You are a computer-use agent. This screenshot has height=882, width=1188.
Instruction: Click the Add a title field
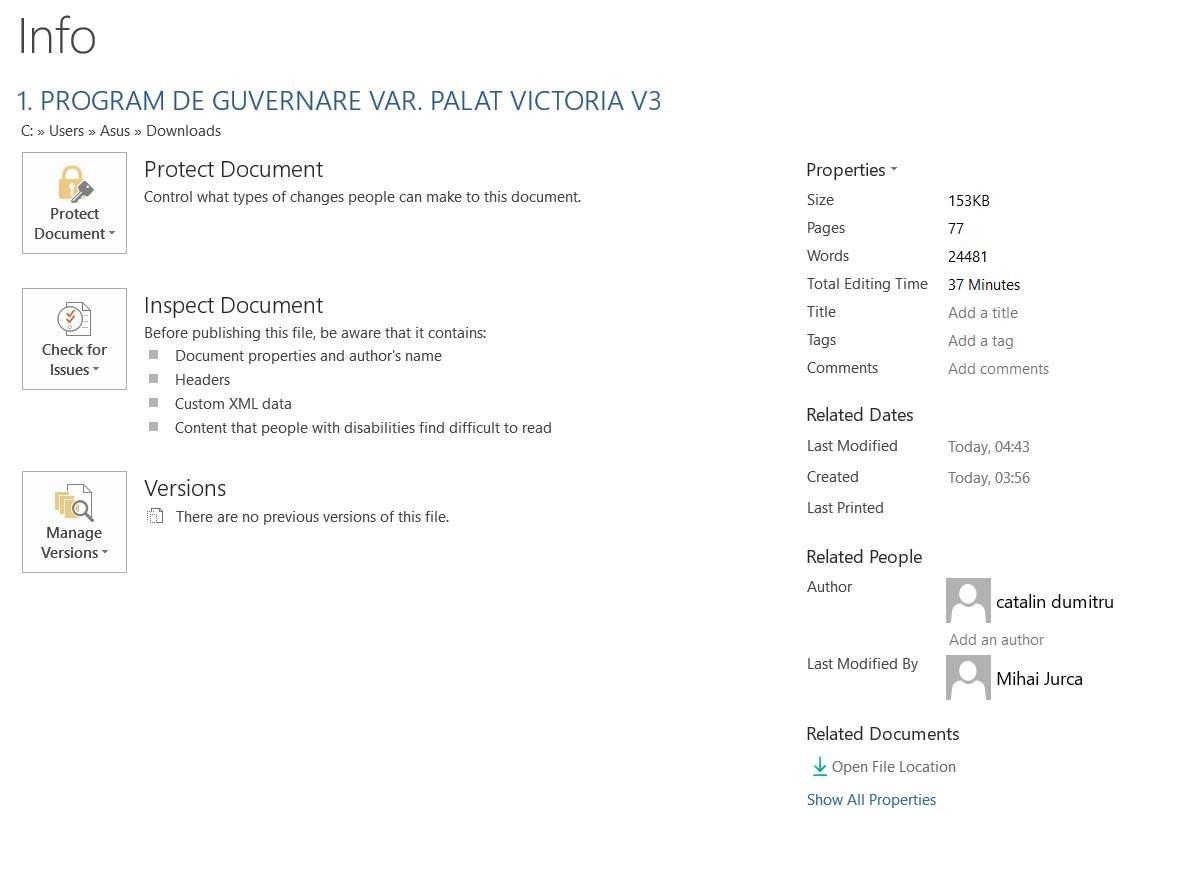point(982,313)
